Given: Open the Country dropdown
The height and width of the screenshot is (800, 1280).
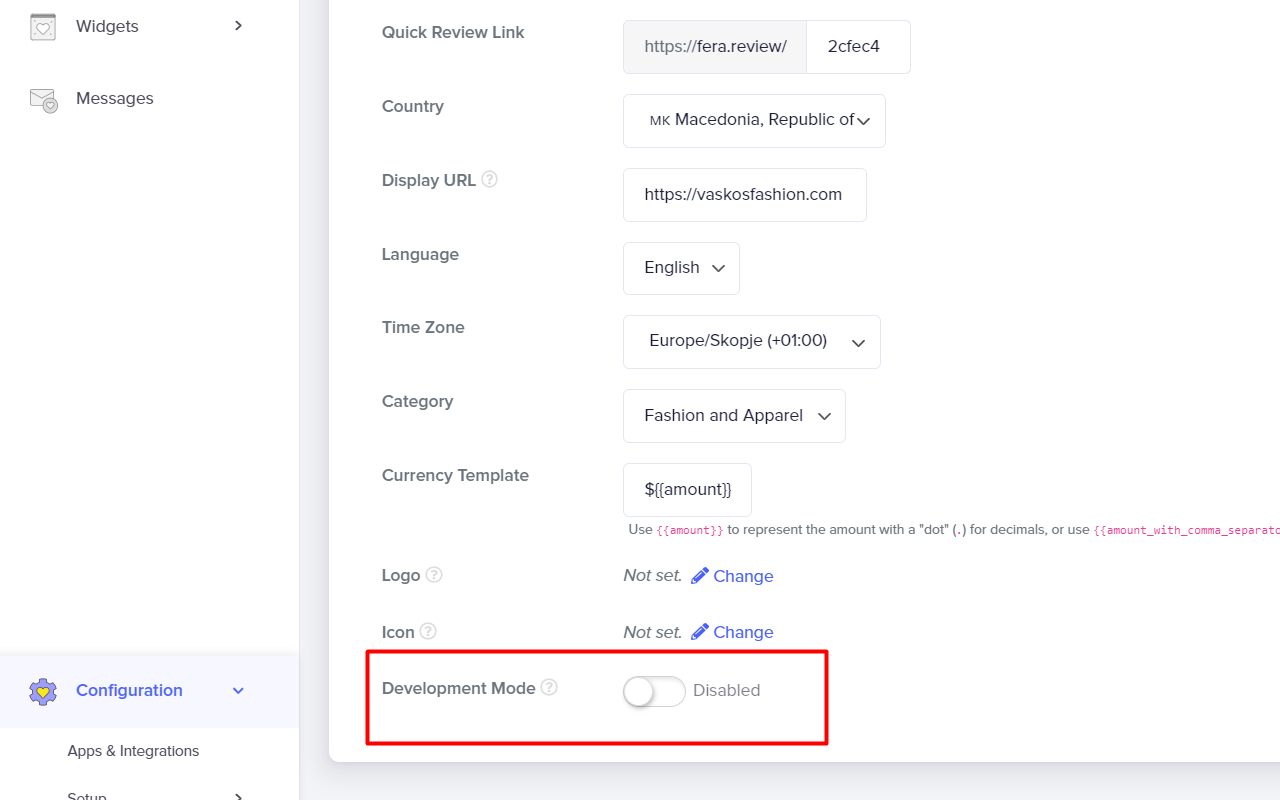Looking at the screenshot, I should coord(754,121).
